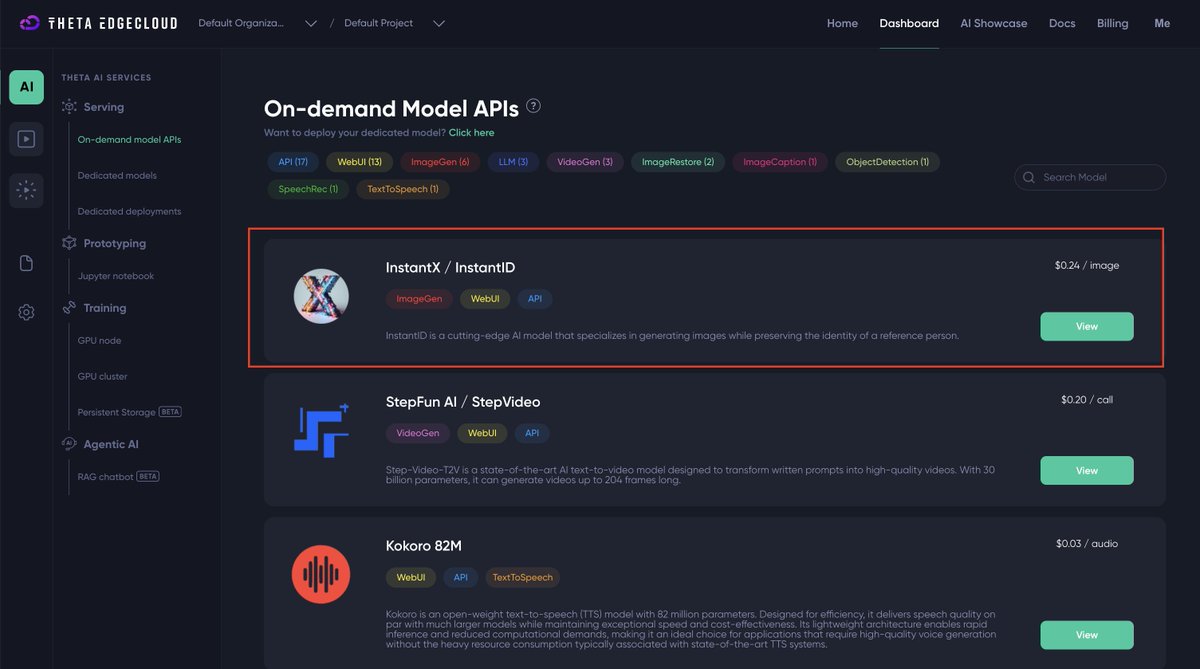The height and width of the screenshot is (669, 1200).
Task: Click the $0.24 / image price
Action: 1087,266
